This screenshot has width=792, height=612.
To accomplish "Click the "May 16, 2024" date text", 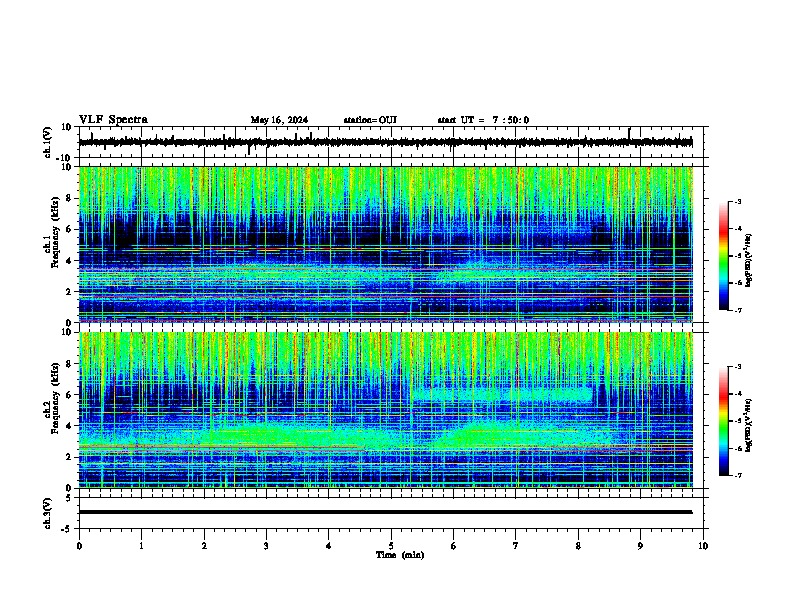I will pyautogui.click(x=279, y=120).
